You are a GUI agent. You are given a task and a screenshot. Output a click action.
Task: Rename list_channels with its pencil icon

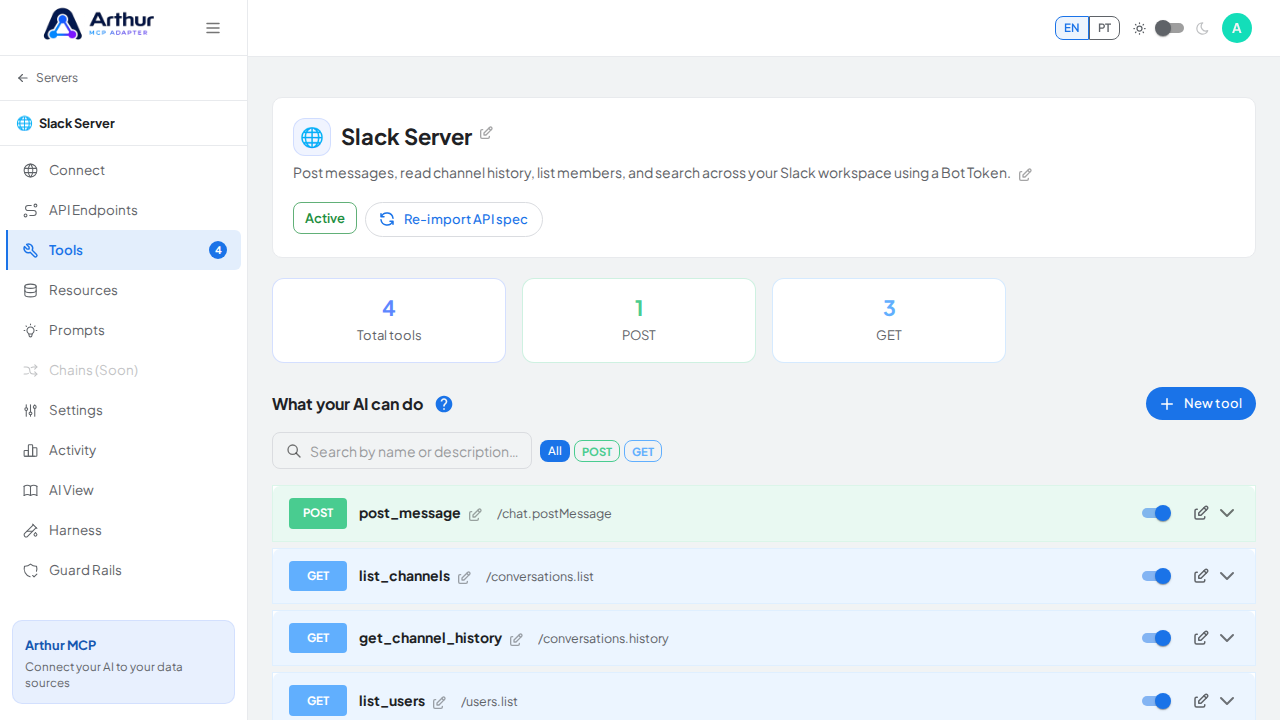pos(464,578)
